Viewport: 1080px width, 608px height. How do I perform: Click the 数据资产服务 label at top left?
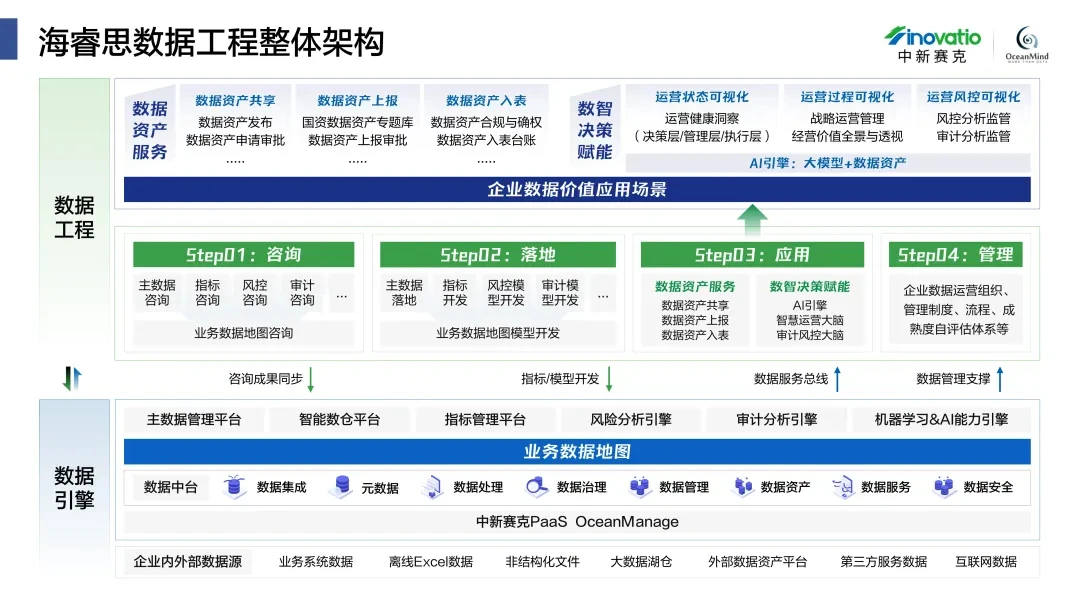pyautogui.click(x=150, y=130)
